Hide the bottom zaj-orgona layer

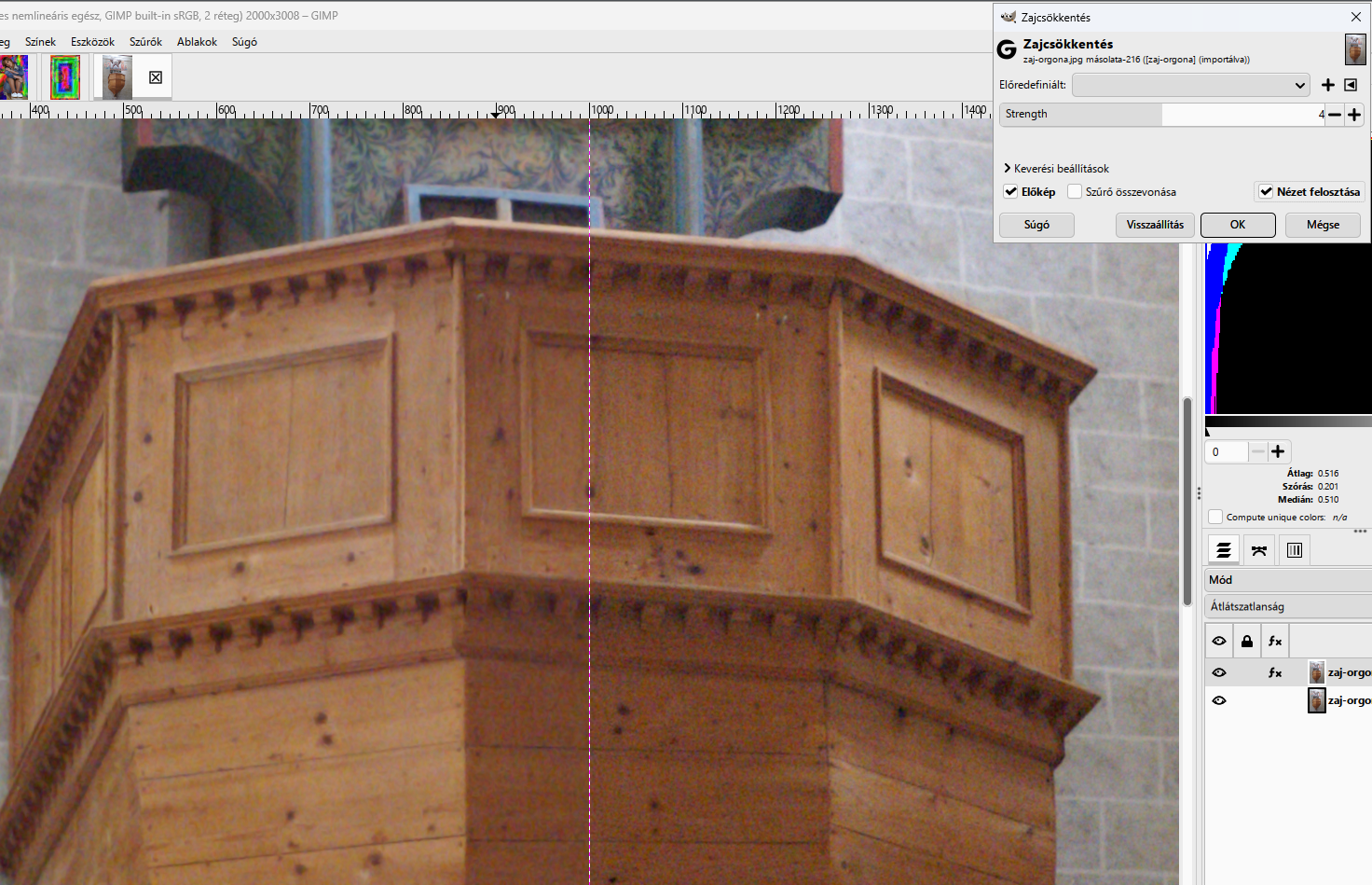point(1219,700)
